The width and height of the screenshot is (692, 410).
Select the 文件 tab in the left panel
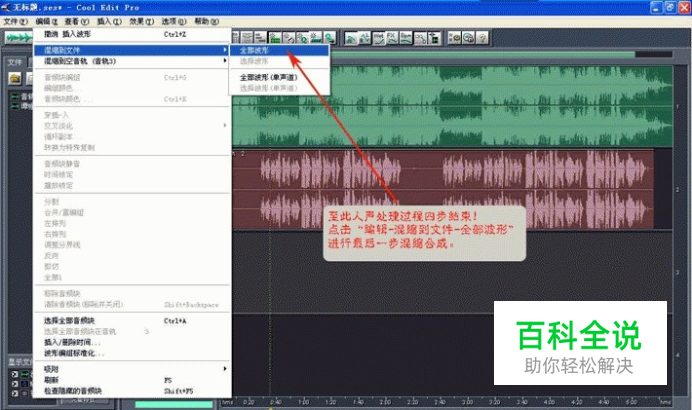(x=15, y=62)
